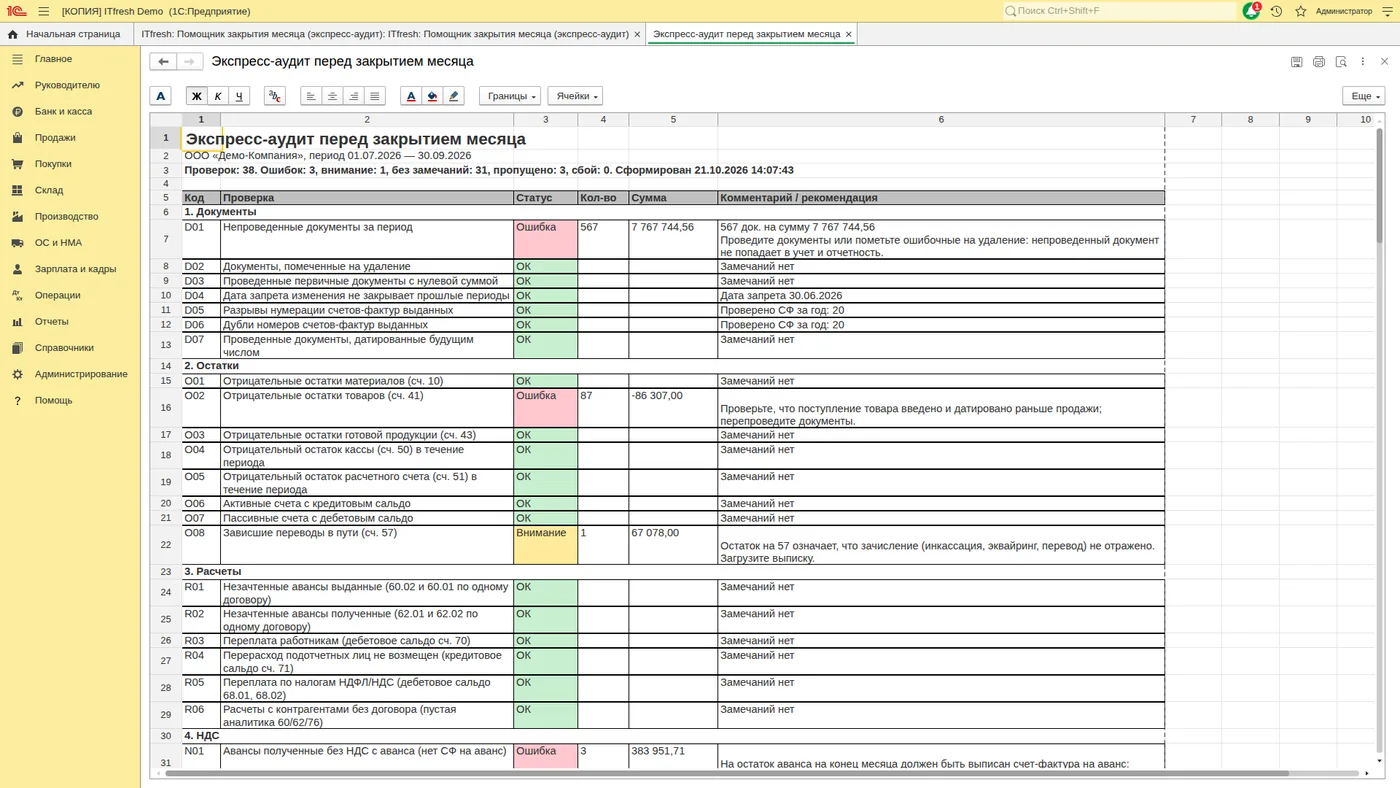Open print preview icon
The image size is (1400, 788).
click(x=1341, y=62)
